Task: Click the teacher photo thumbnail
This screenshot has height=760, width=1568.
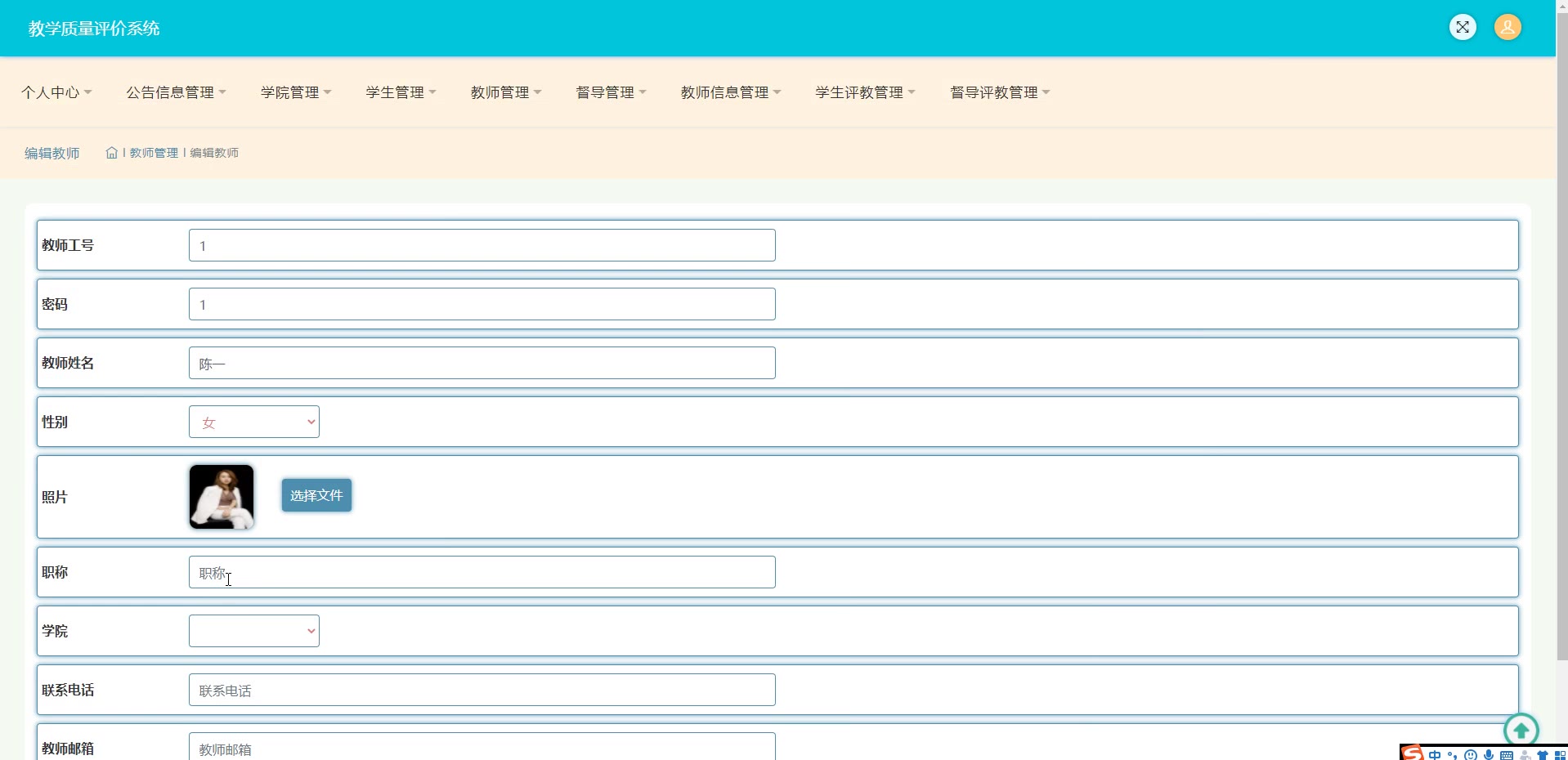Action: click(222, 497)
